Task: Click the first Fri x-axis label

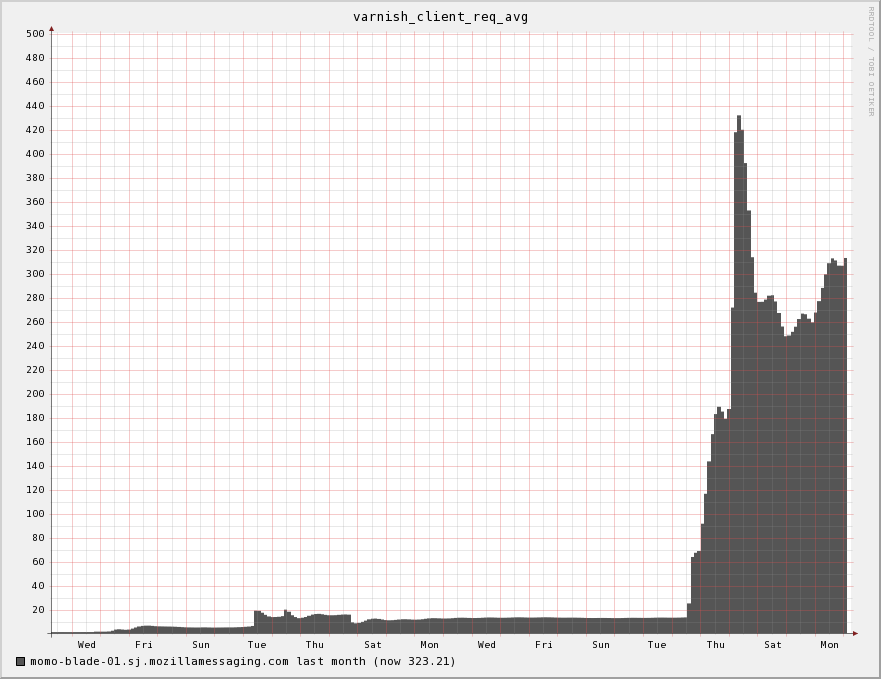Action: click(x=143, y=645)
